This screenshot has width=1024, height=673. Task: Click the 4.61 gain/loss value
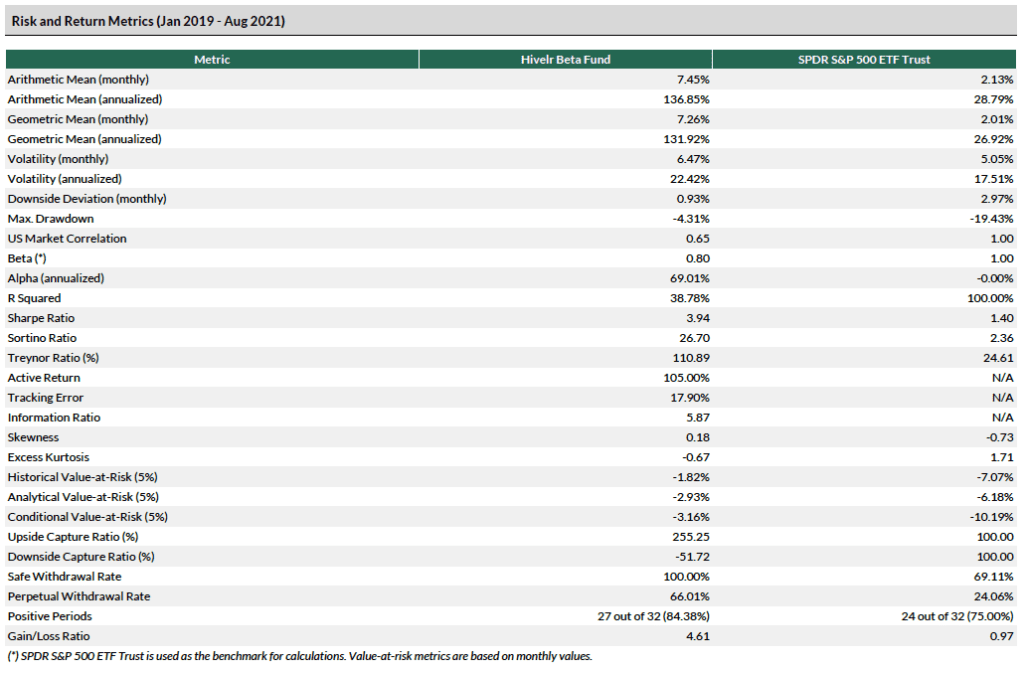click(698, 636)
